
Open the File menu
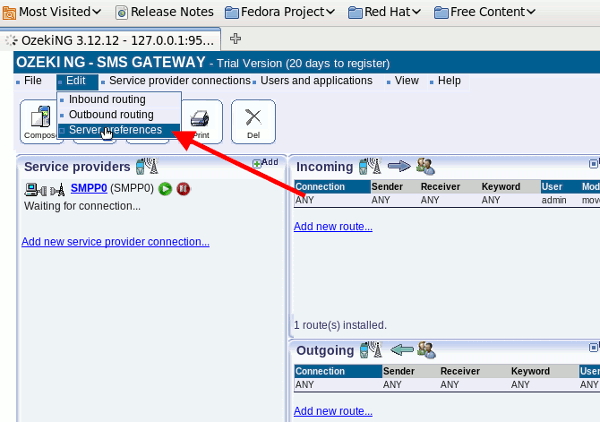33,81
